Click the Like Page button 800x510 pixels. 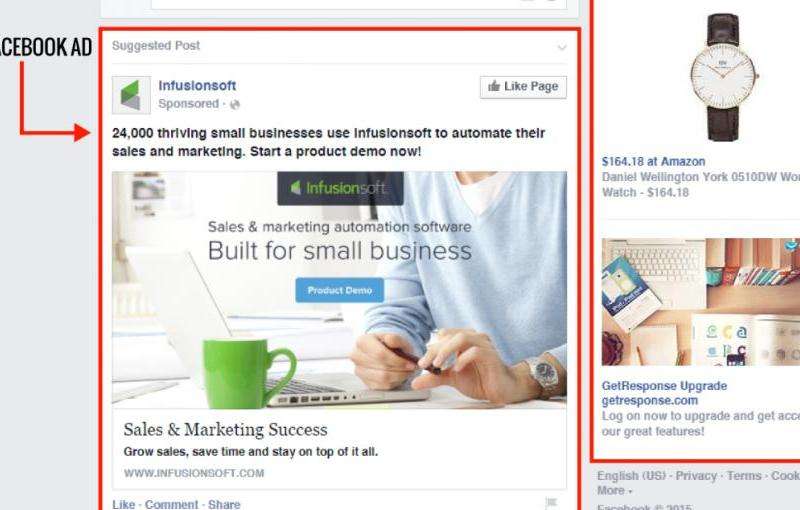[523, 87]
